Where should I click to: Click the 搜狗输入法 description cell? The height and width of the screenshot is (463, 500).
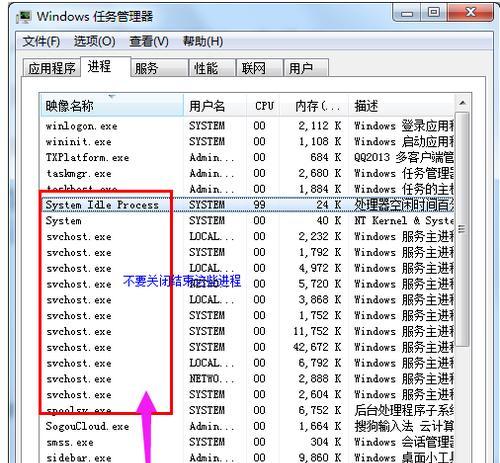click(404, 426)
